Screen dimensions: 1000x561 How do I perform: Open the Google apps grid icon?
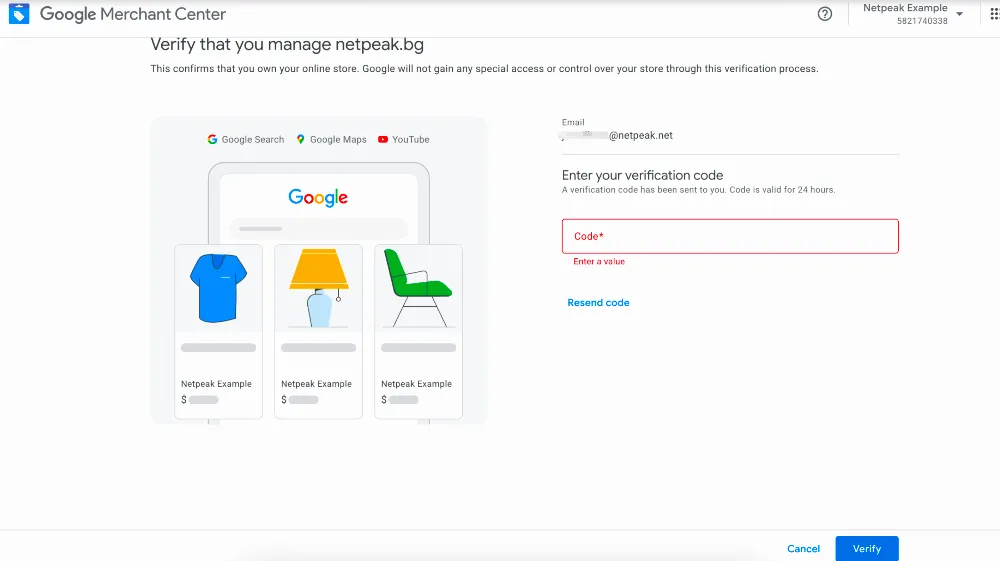[994, 14]
